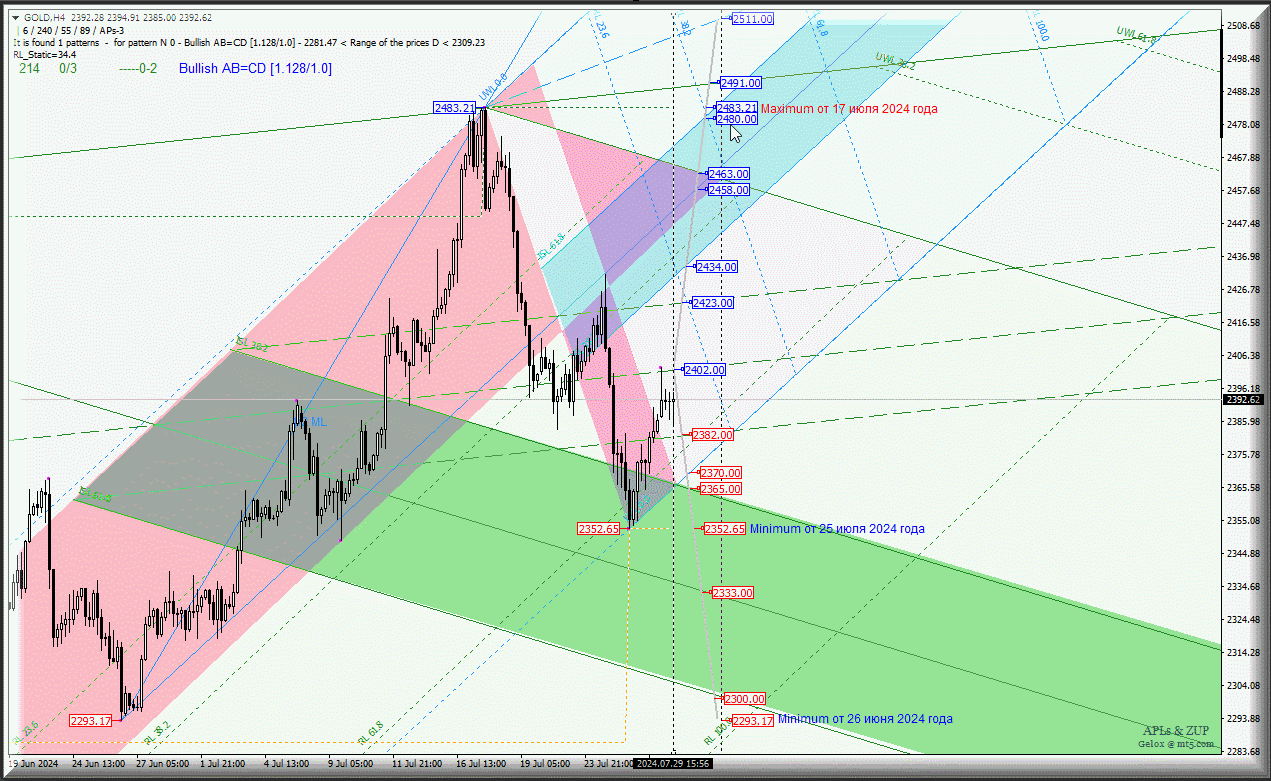
Task: Select the 2491.00 resistance price tag
Action: coord(741,83)
